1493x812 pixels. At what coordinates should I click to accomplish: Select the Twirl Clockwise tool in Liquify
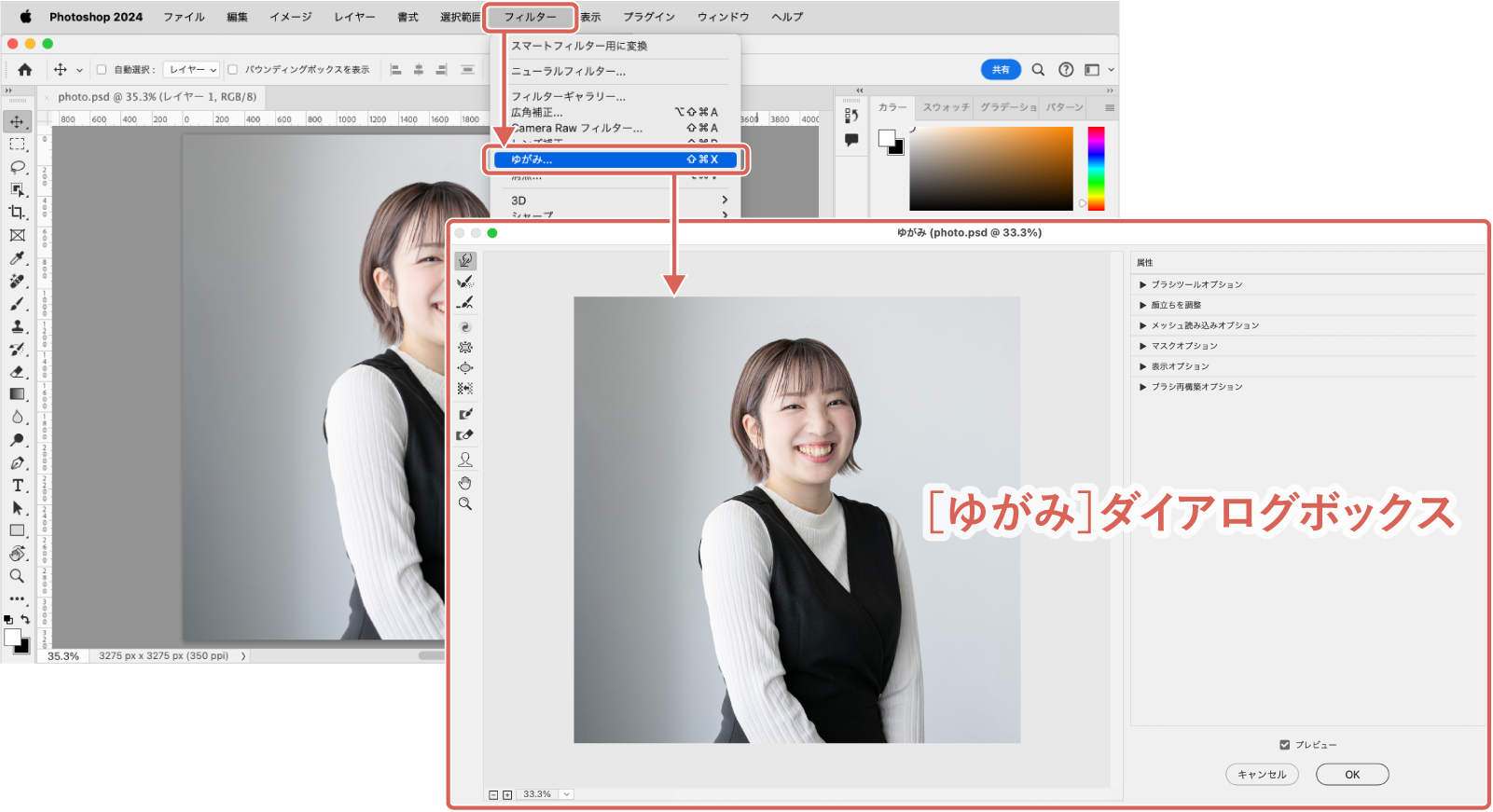[465, 327]
